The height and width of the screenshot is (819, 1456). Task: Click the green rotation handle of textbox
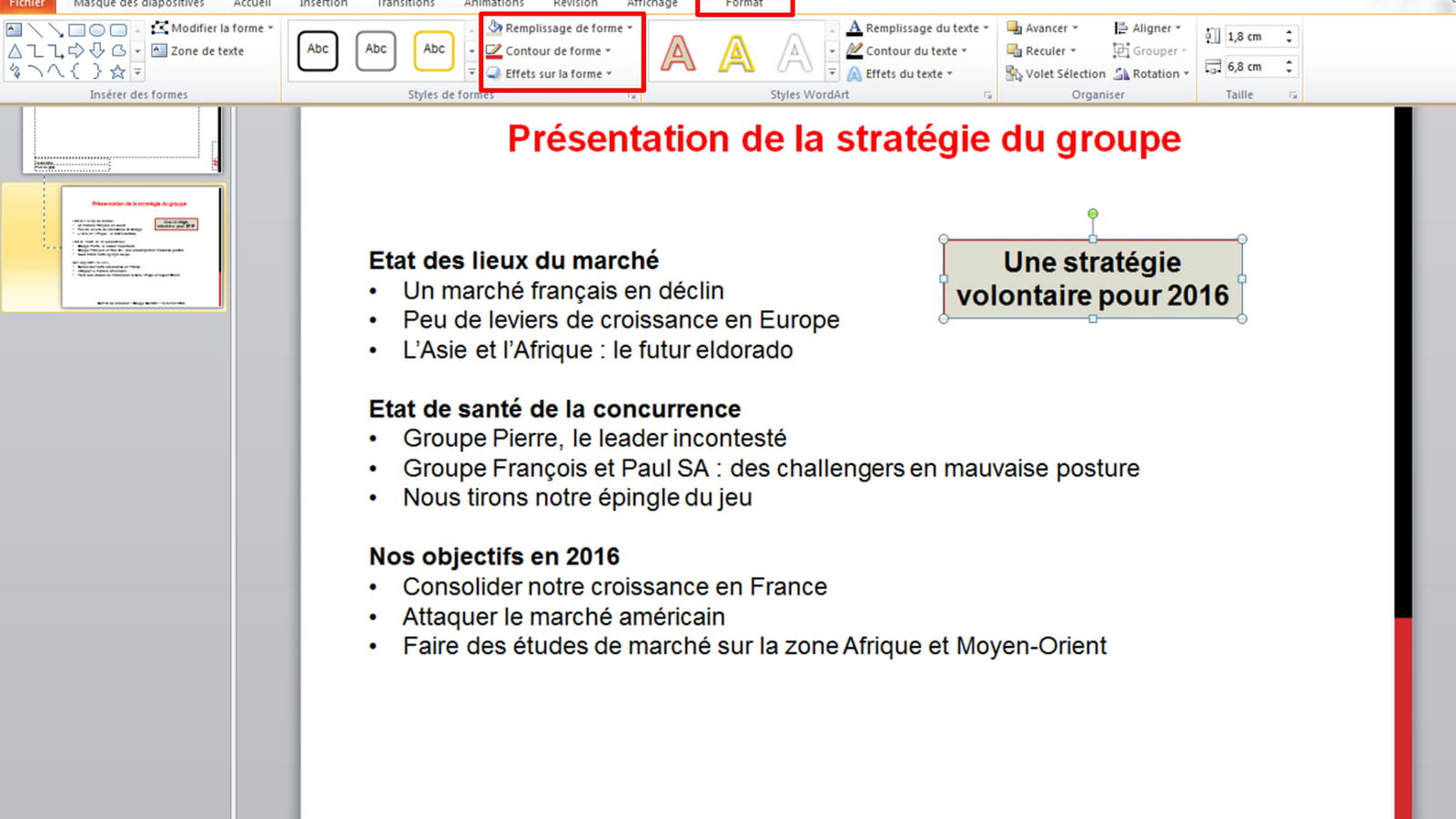[x=1093, y=214]
